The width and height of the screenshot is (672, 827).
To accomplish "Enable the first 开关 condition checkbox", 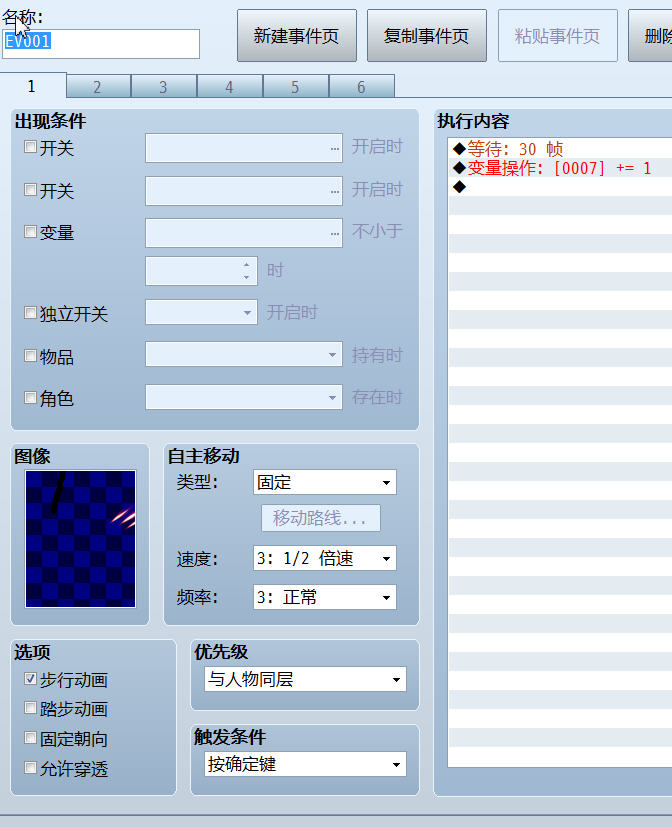I will 31,147.
